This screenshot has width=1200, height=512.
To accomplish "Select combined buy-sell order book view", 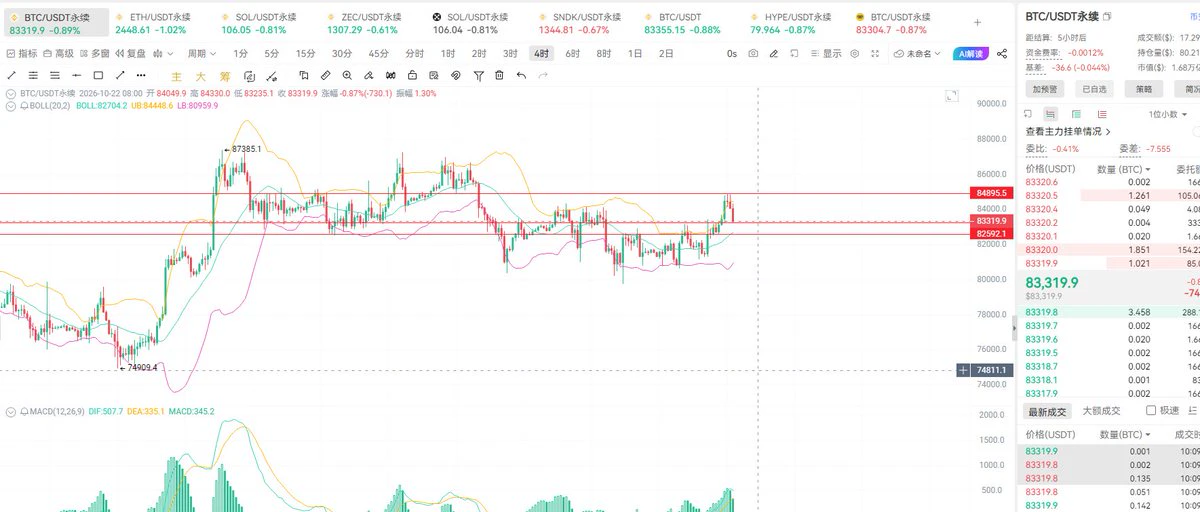I will tap(1050, 114).
